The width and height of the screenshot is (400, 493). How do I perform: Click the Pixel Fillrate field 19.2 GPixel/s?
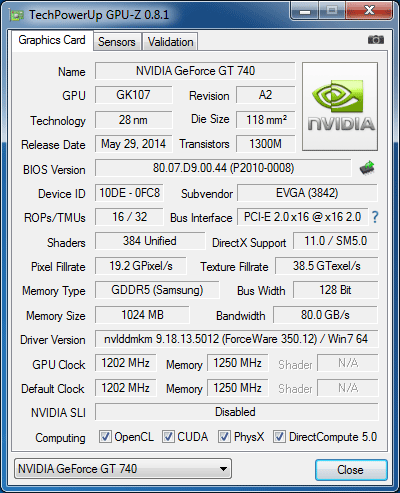141,266
